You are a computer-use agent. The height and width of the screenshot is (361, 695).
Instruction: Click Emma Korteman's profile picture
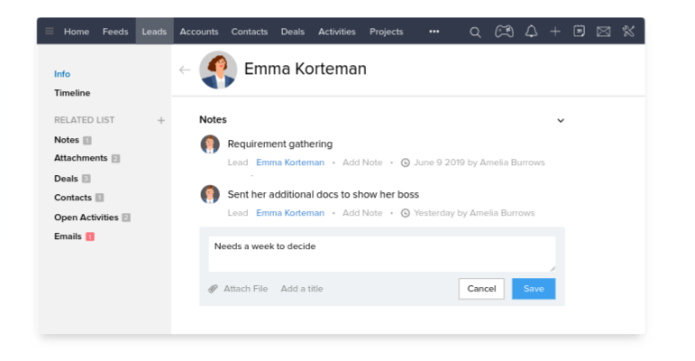tap(218, 70)
